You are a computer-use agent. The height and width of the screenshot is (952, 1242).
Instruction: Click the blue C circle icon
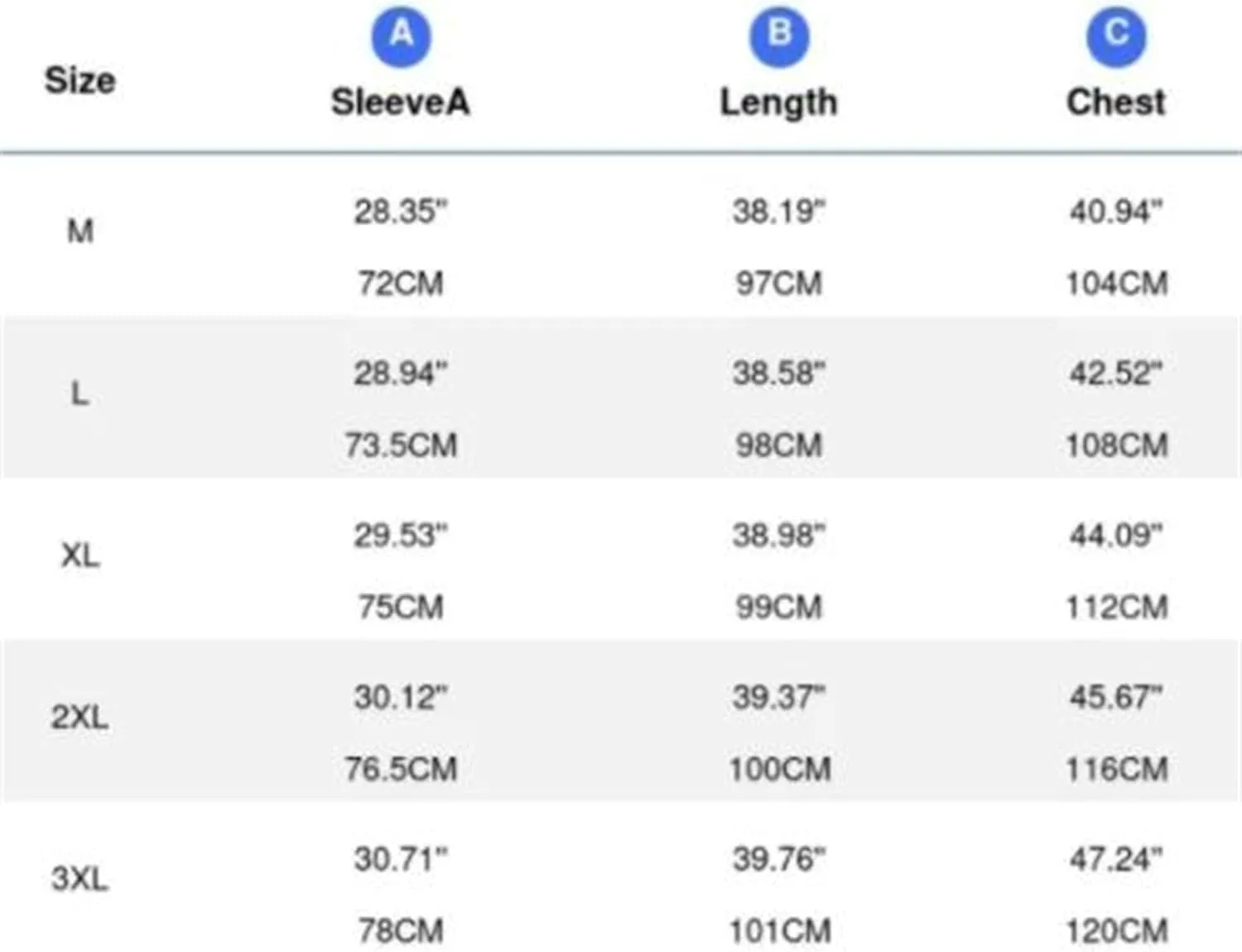(x=1116, y=36)
